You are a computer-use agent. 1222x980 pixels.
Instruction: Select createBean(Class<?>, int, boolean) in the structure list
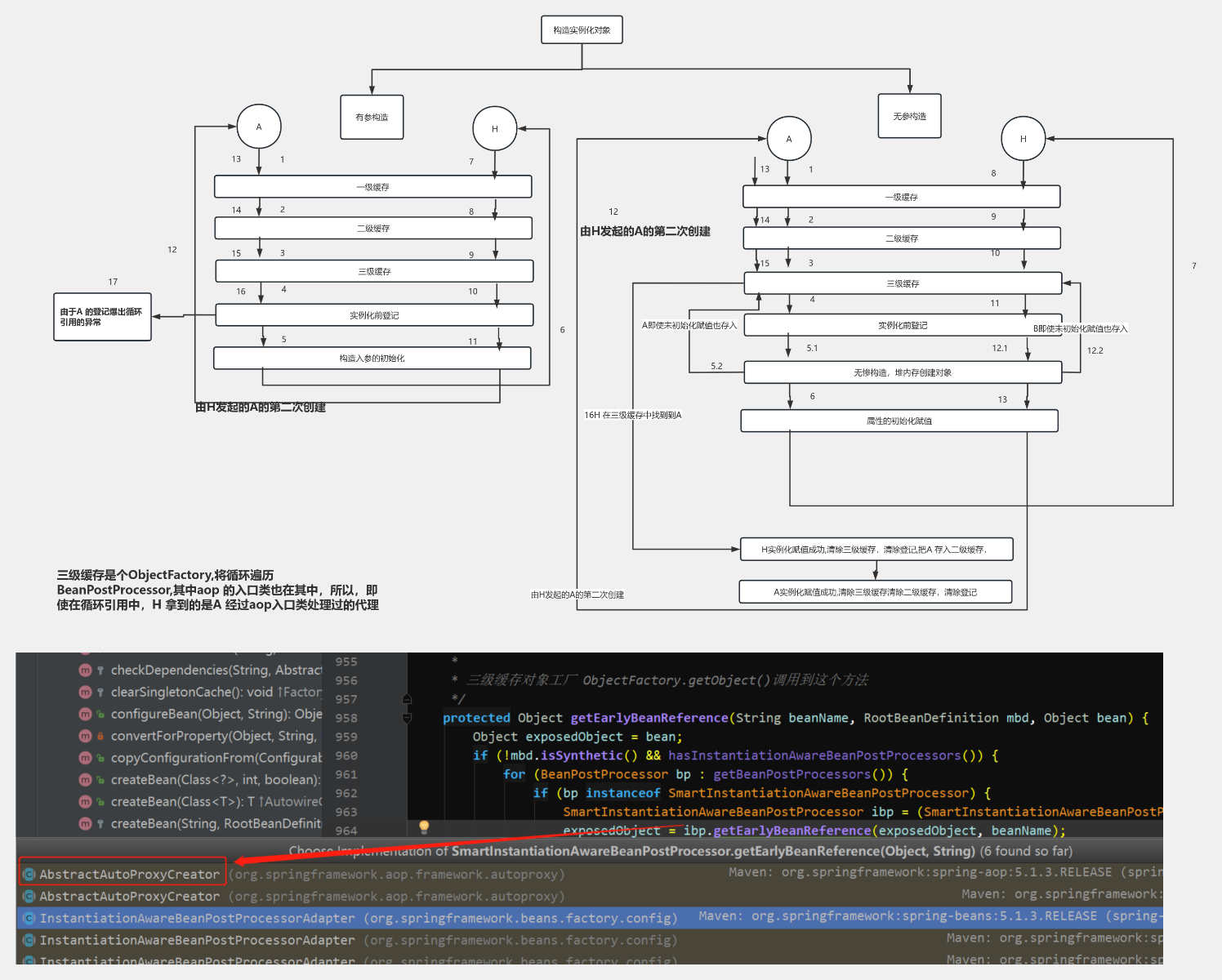[216, 780]
